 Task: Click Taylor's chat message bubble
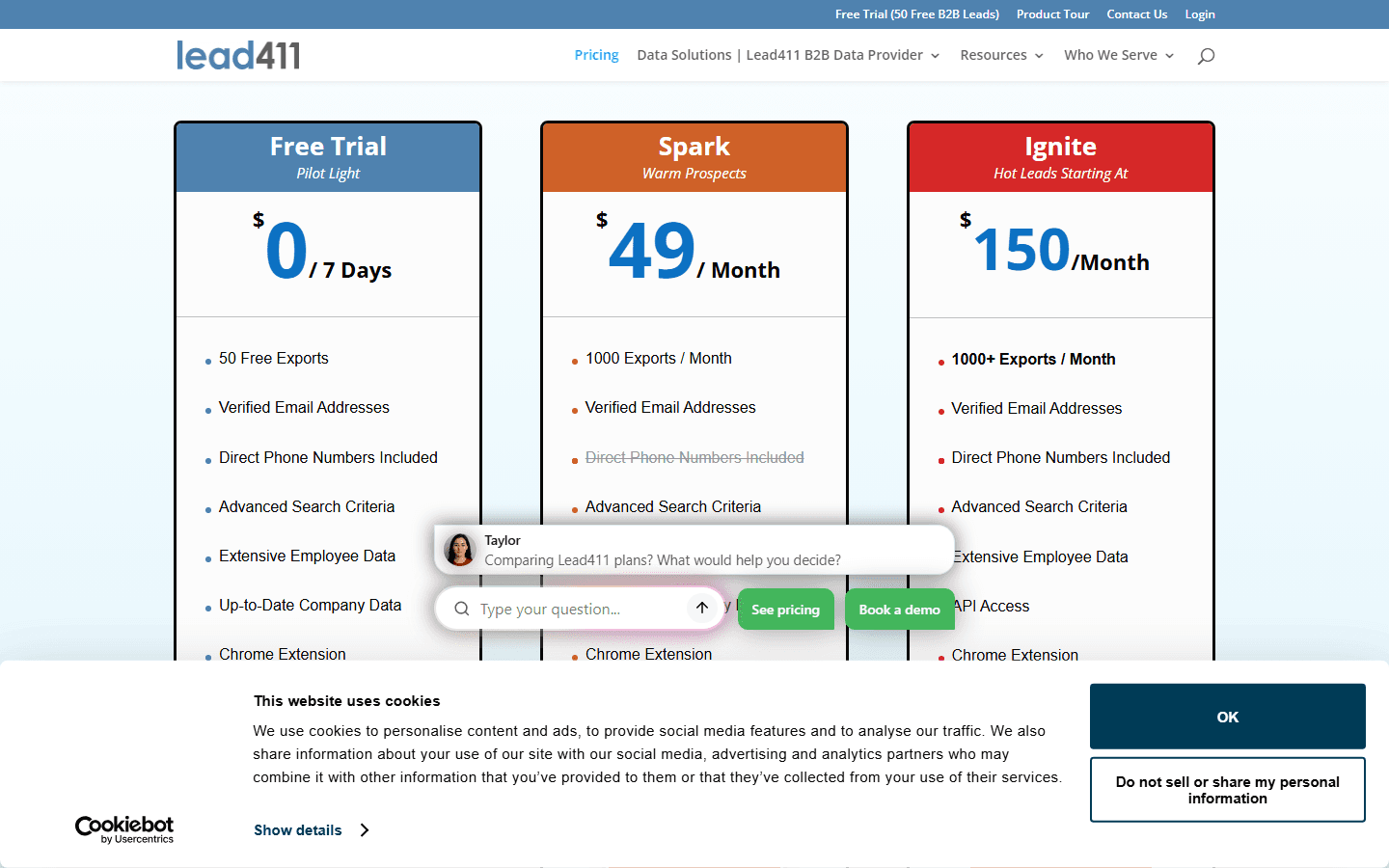pyautogui.click(x=694, y=550)
